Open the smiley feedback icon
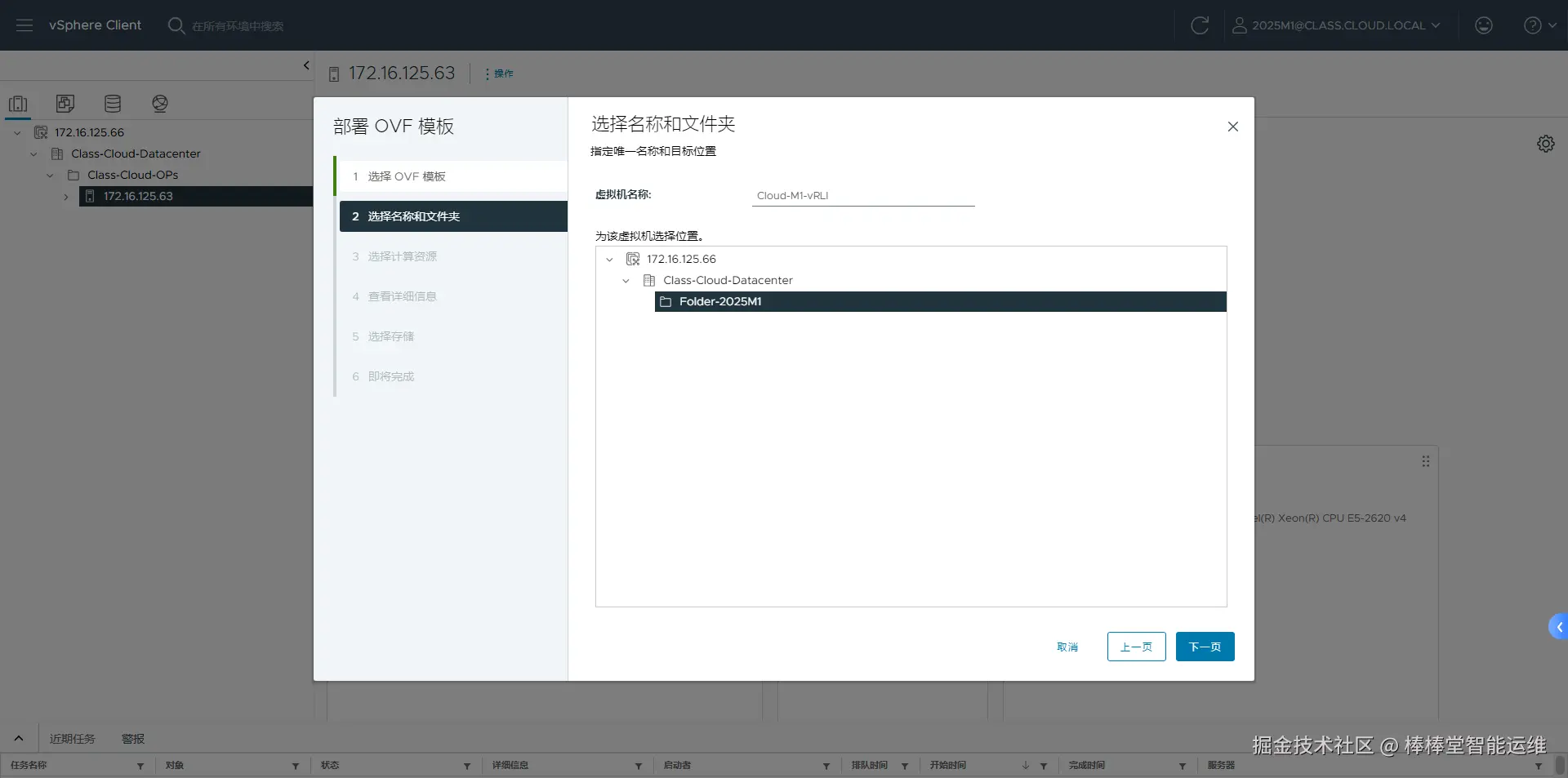Viewport: 1568px width, 778px height. 1484,25
